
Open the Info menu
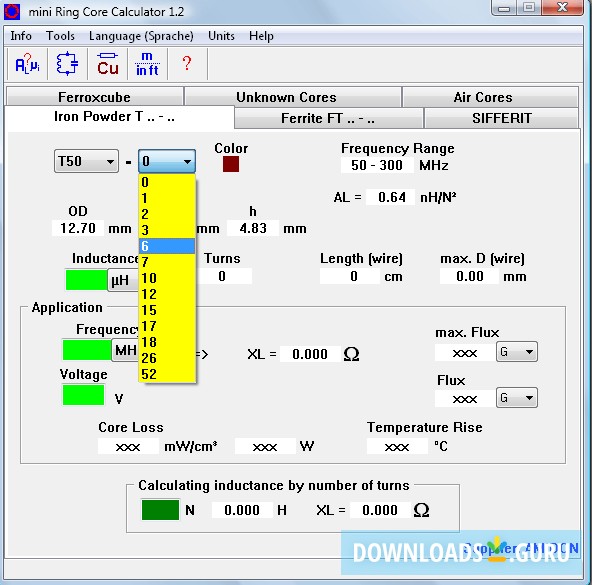(x=21, y=36)
